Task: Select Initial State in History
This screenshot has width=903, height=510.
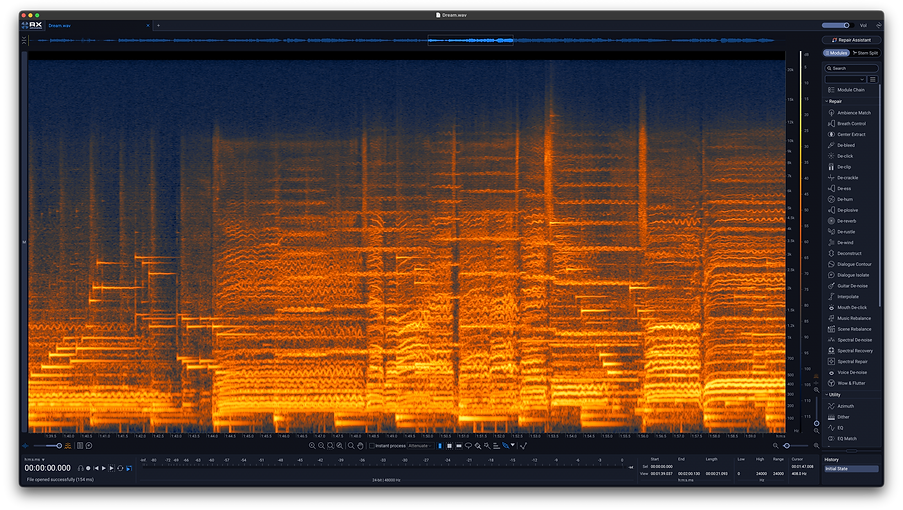Action: (x=851, y=469)
